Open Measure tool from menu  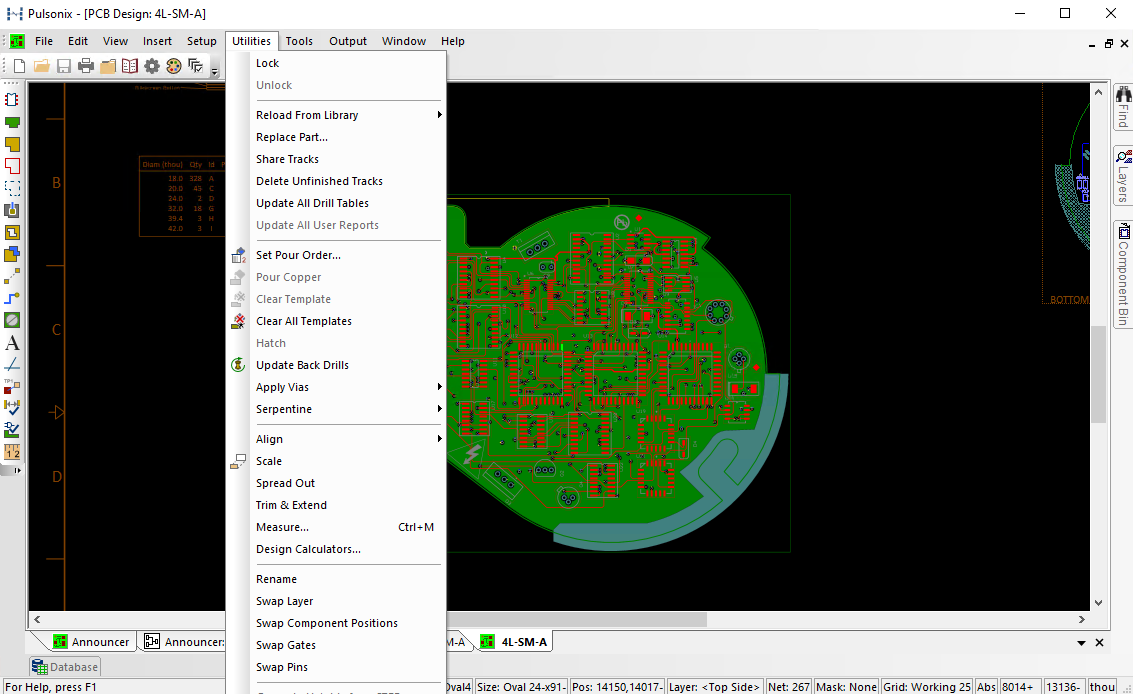(336, 528)
